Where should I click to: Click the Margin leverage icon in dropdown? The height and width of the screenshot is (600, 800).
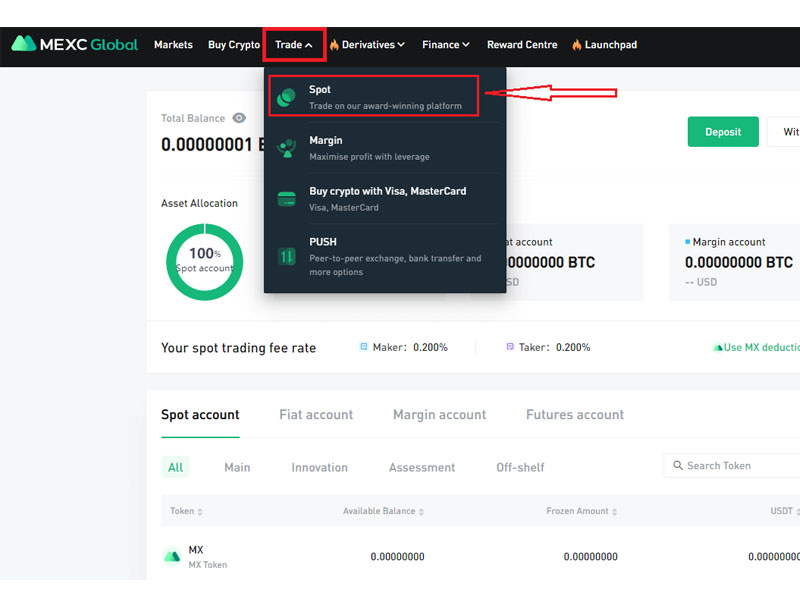(x=286, y=148)
